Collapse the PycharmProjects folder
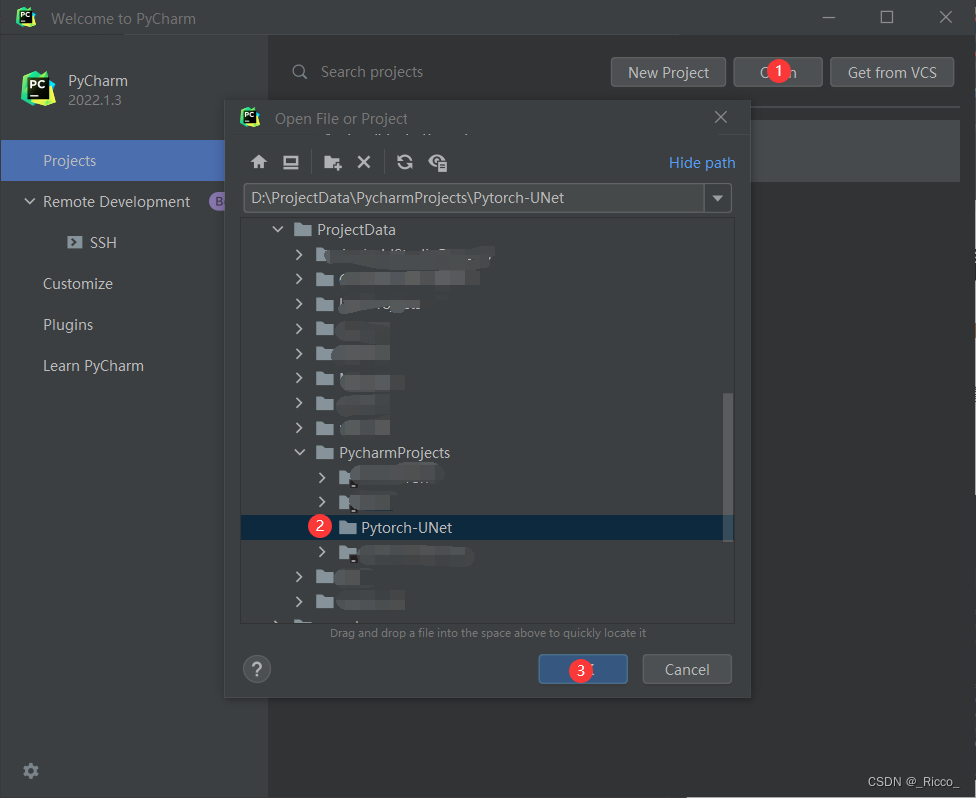The width and height of the screenshot is (976, 798). point(300,453)
